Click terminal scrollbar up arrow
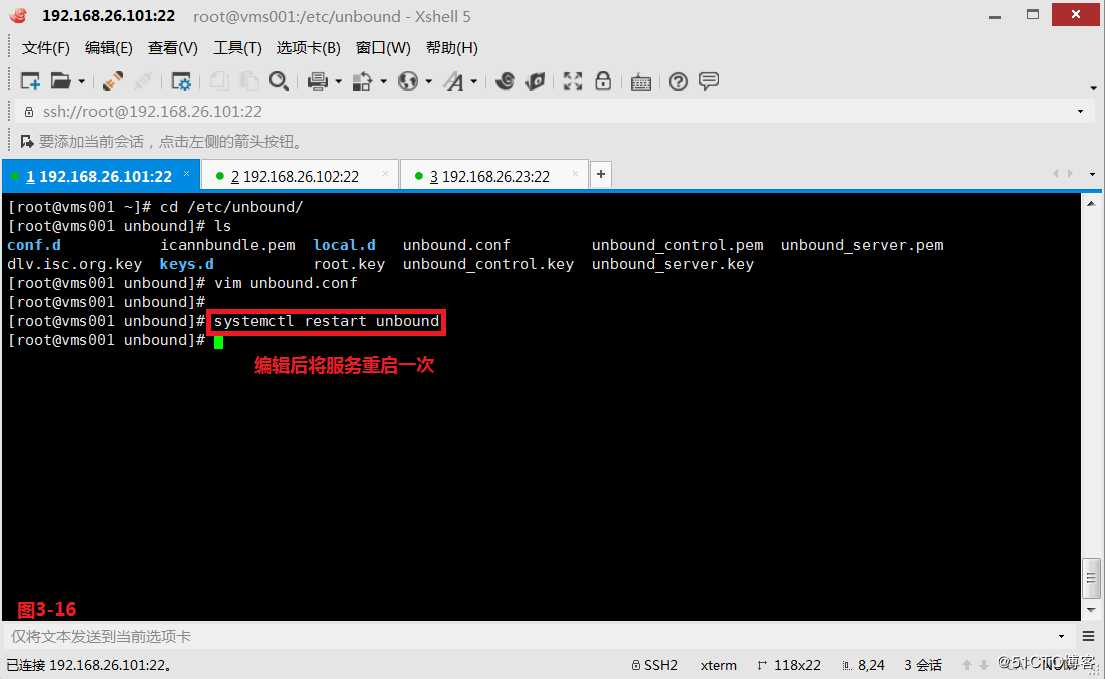Screen dimensions: 1105x679 [1091, 204]
